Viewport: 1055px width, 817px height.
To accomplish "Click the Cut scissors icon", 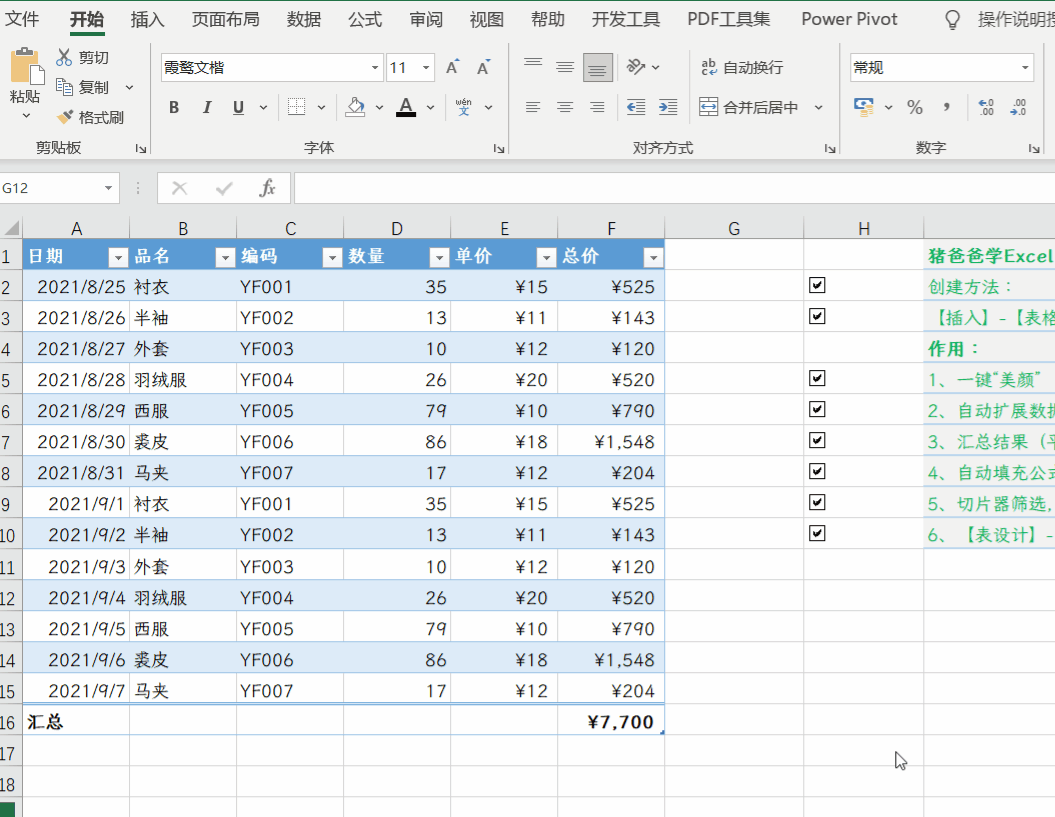I will pos(64,57).
